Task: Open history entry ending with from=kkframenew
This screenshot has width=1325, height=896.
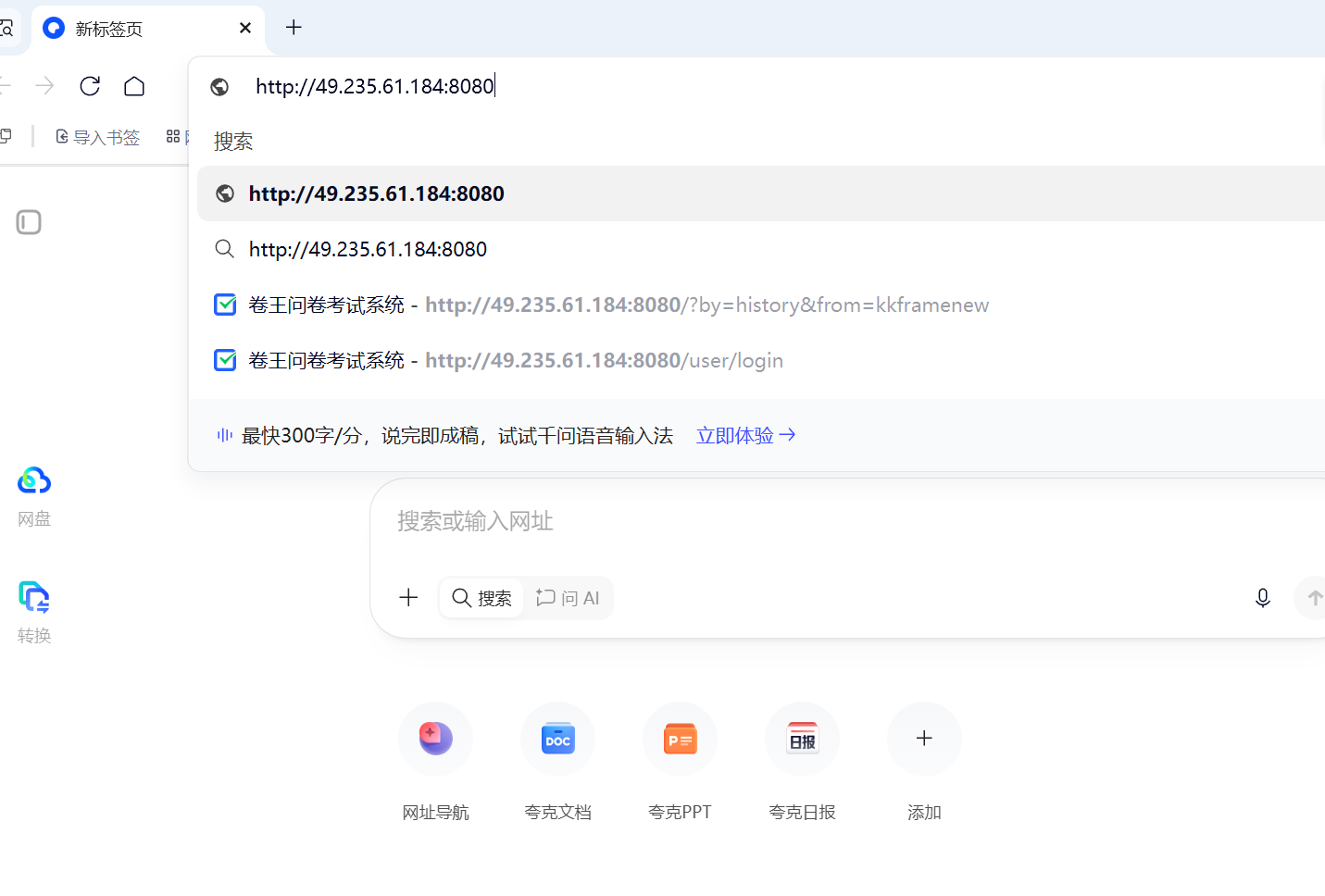Action: pyautogui.click(x=761, y=305)
